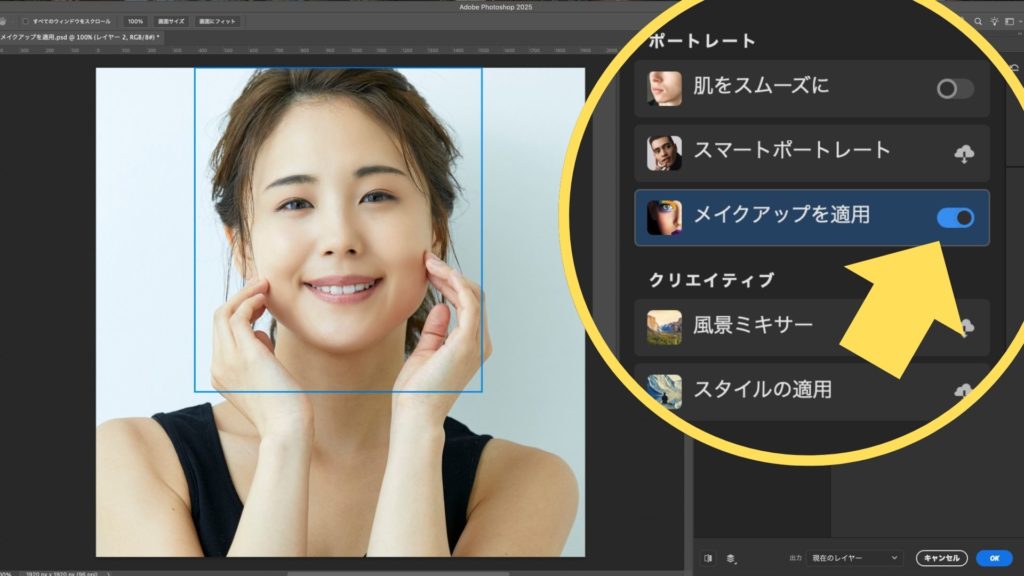Screen dimensions: 1024x576
Task: Click the 画面にフィット button
Action: [x=217, y=21]
